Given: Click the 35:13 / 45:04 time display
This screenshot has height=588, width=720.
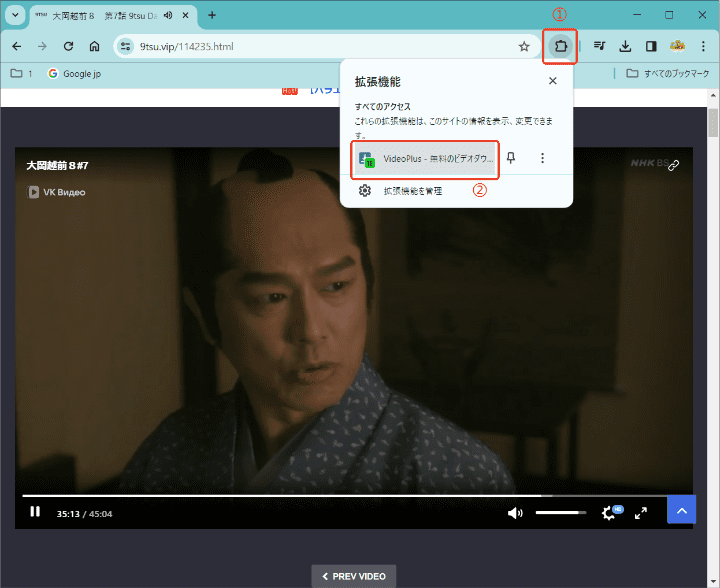Looking at the screenshot, I should coord(84,514).
